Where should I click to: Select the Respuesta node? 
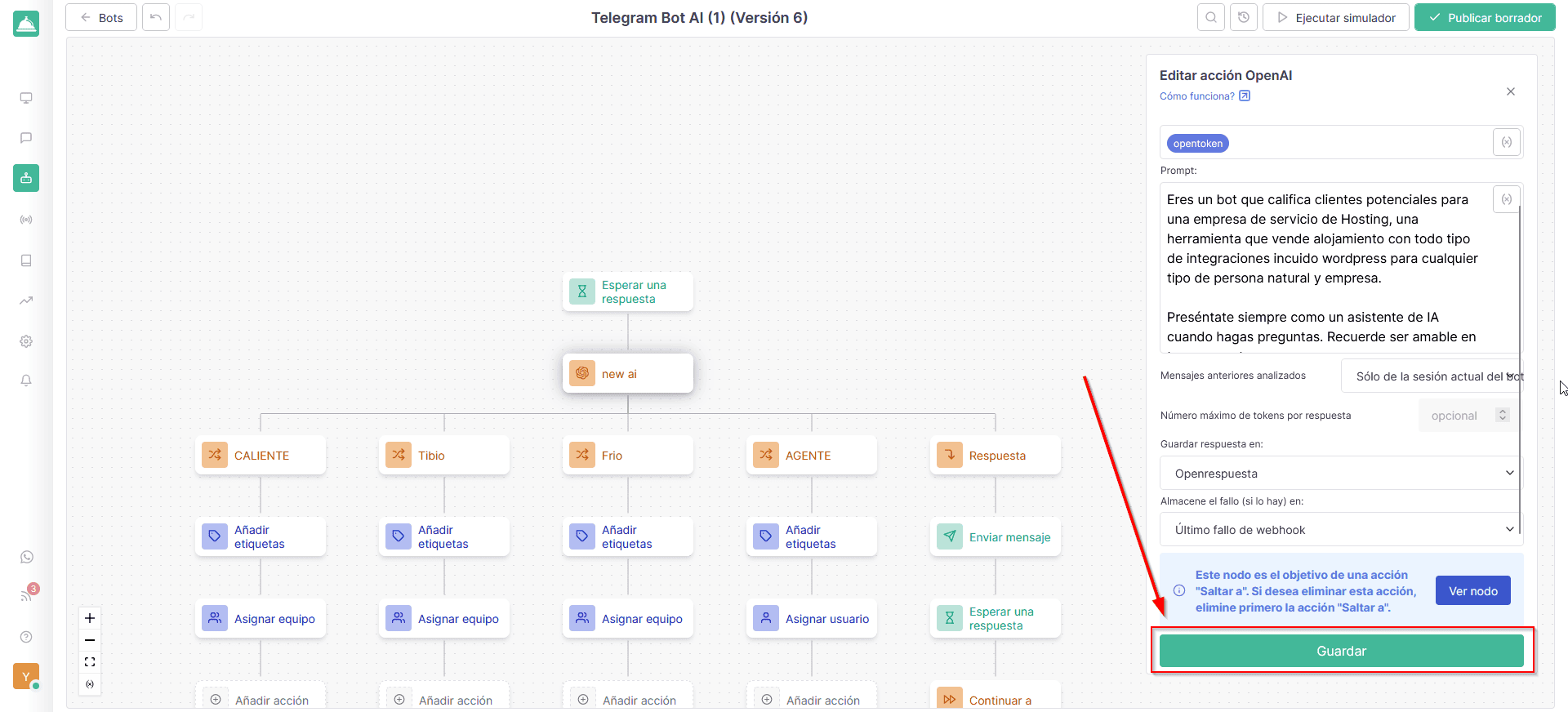tap(996, 455)
